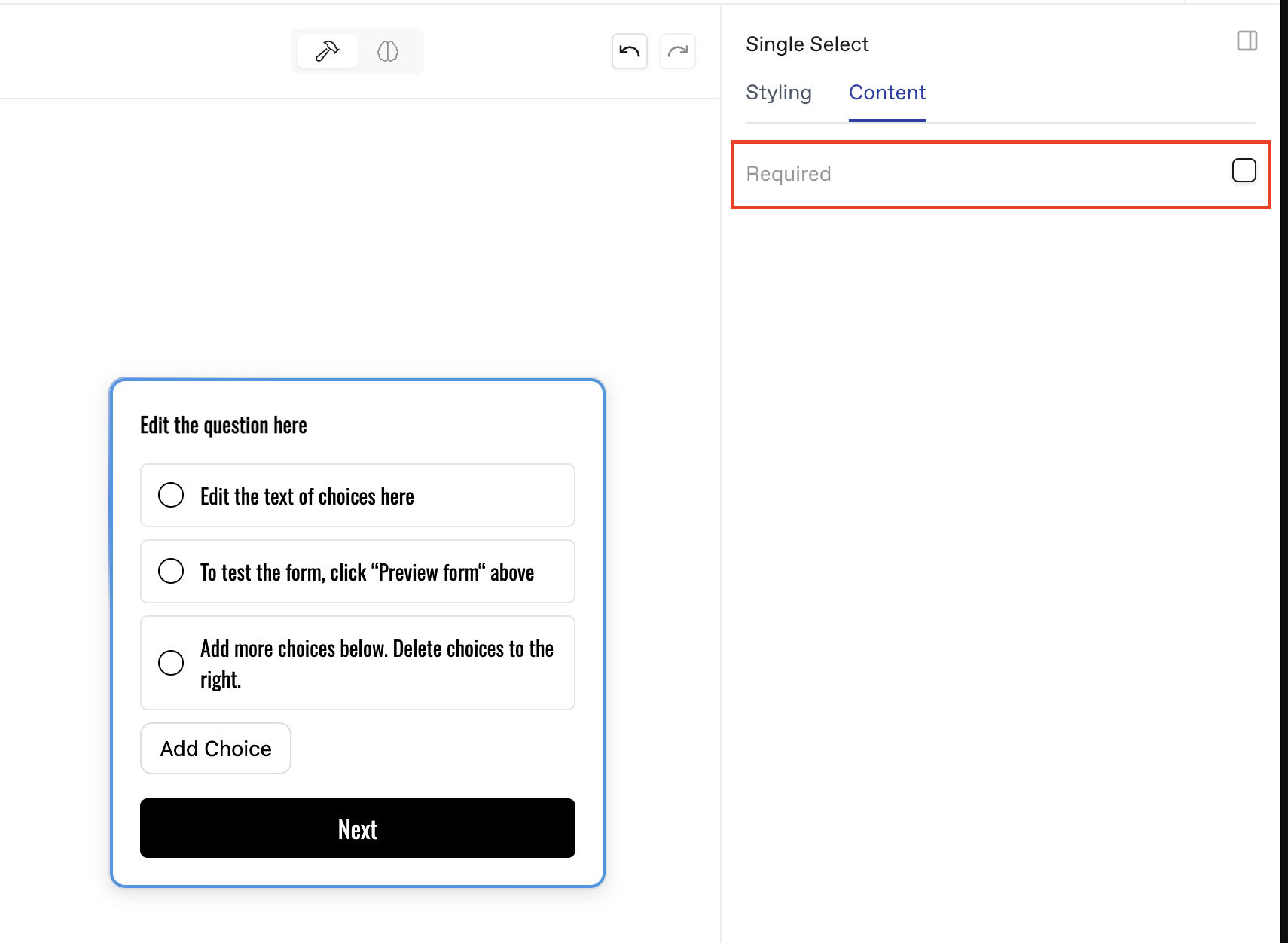
Task: Open the Styling tab
Action: click(x=779, y=93)
